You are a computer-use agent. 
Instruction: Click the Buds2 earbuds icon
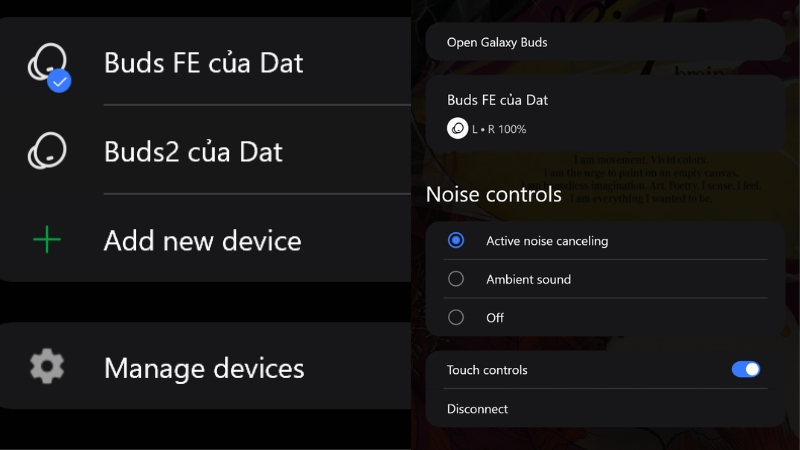47,151
